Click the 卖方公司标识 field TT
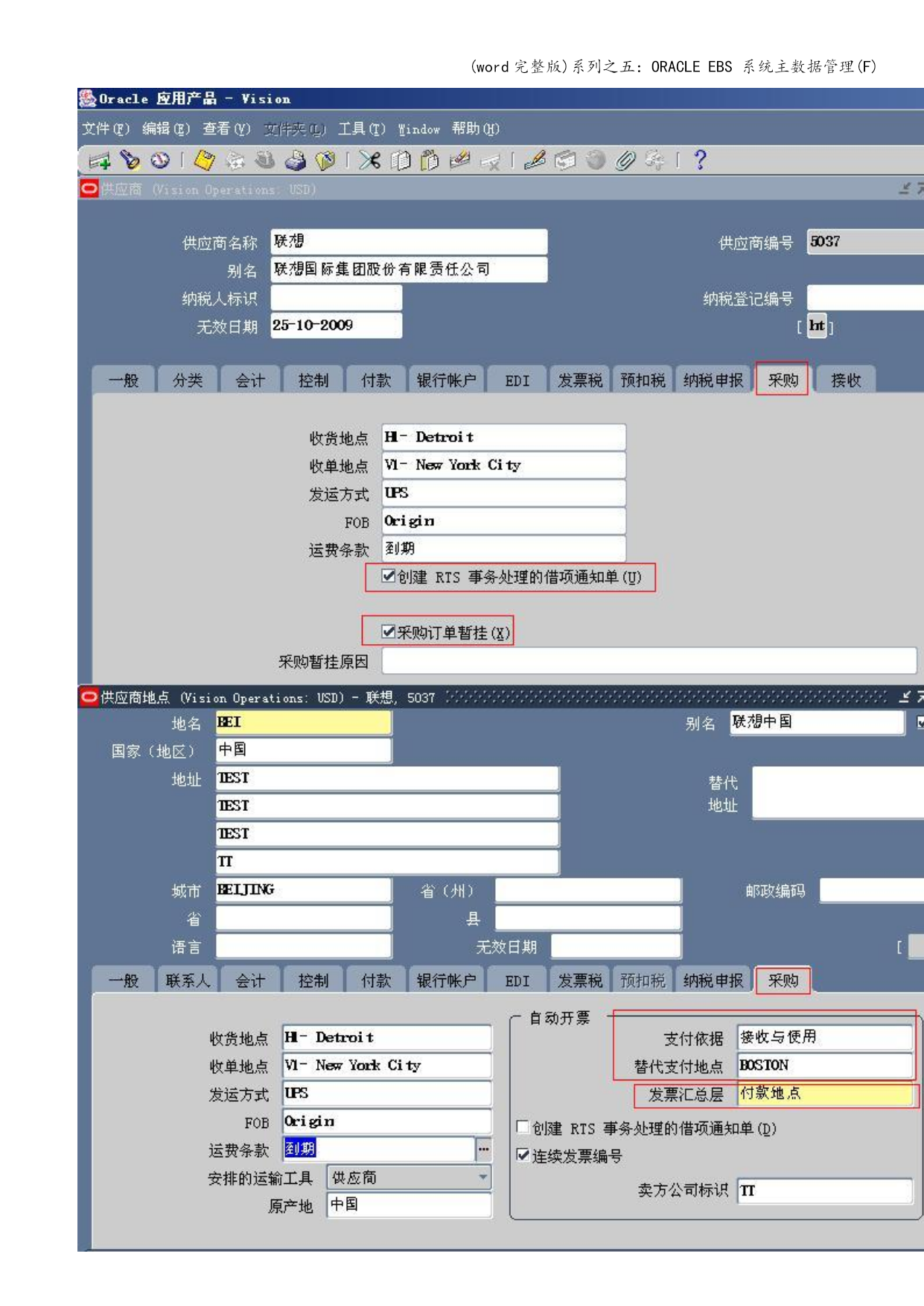Screen dimensions: 924x1306 point(824,1190)
